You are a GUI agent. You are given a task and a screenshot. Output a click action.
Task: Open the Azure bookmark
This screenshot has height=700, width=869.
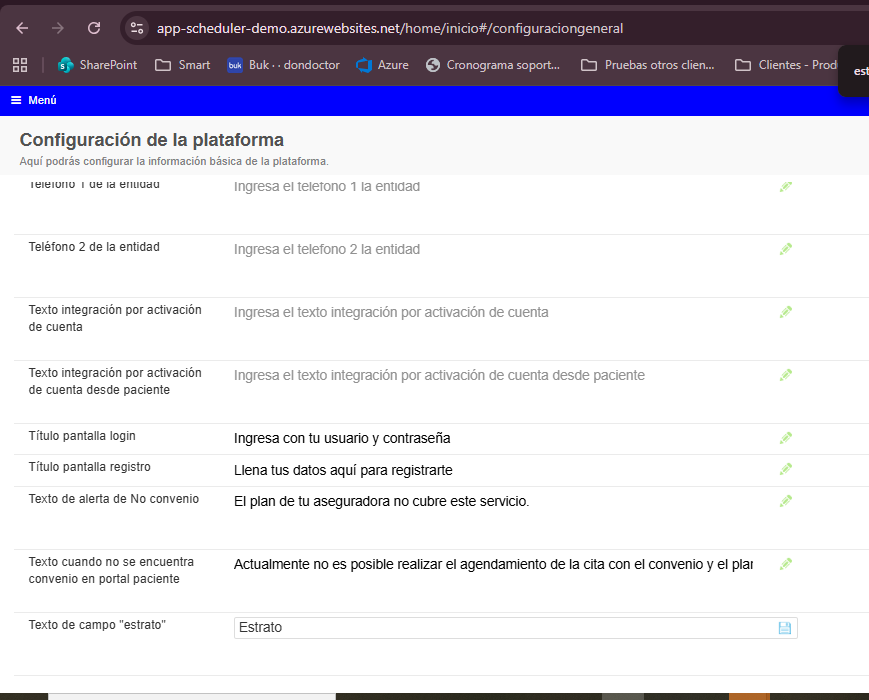(x=382, y=65)
